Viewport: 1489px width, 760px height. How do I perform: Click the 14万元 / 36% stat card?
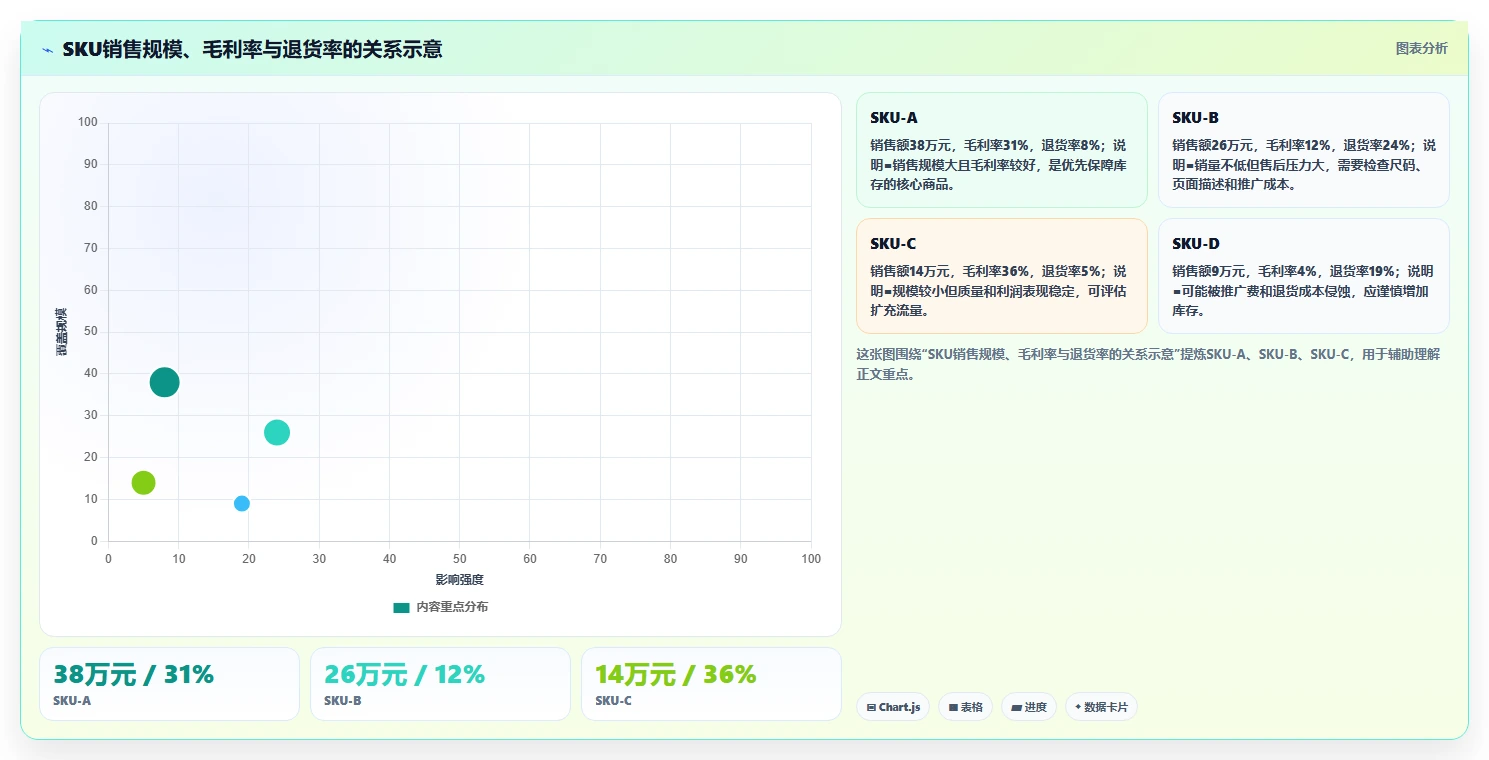(x=711, y=684)
